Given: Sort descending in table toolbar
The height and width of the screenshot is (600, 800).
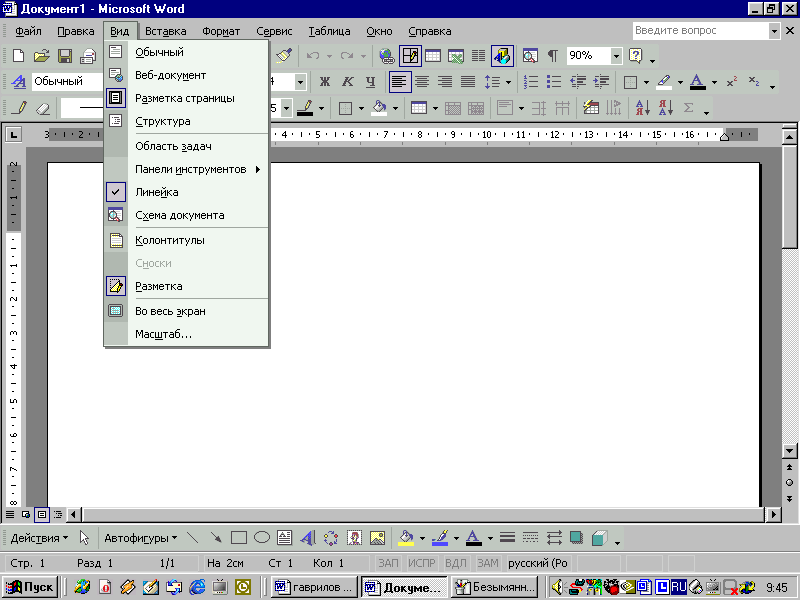Looking at the screenshot, I should 666,108.
